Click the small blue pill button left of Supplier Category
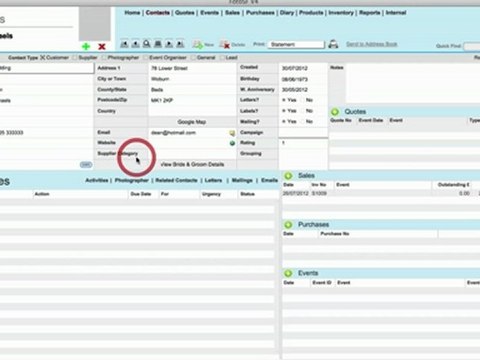Screen dimensions: 480x360 pyautogui.click(x=86, y=165)
